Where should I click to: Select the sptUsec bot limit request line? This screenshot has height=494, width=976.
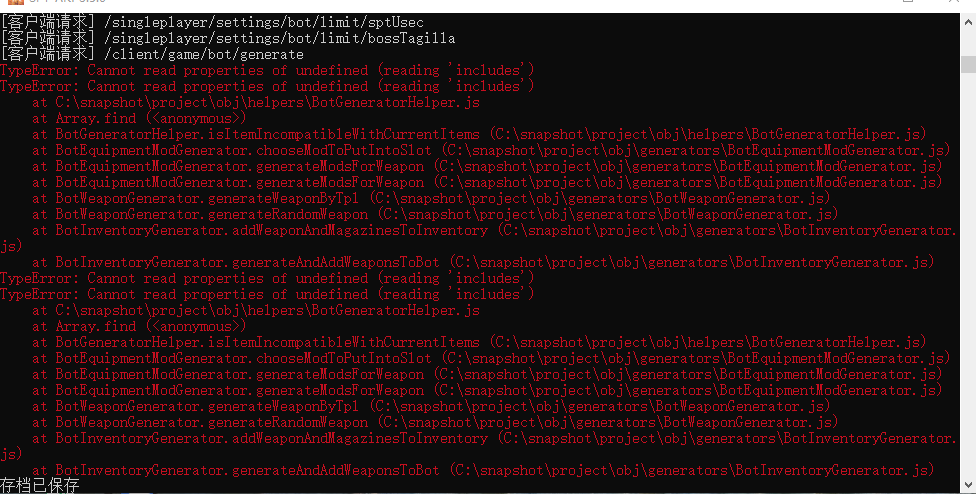point(212,22)
